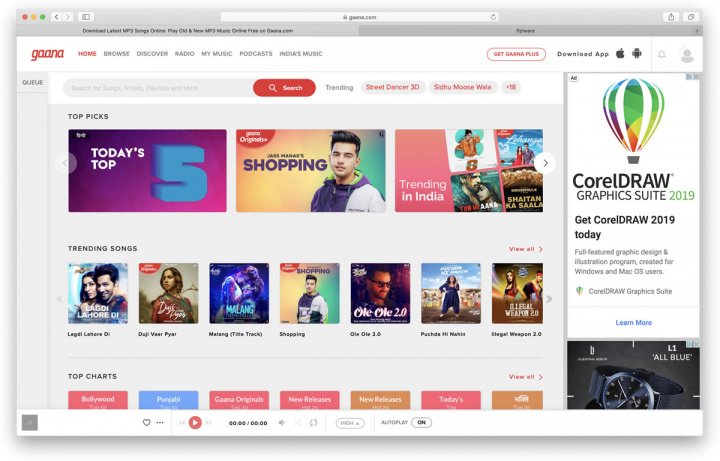Click the Apple app download icon

coord(620,53)
